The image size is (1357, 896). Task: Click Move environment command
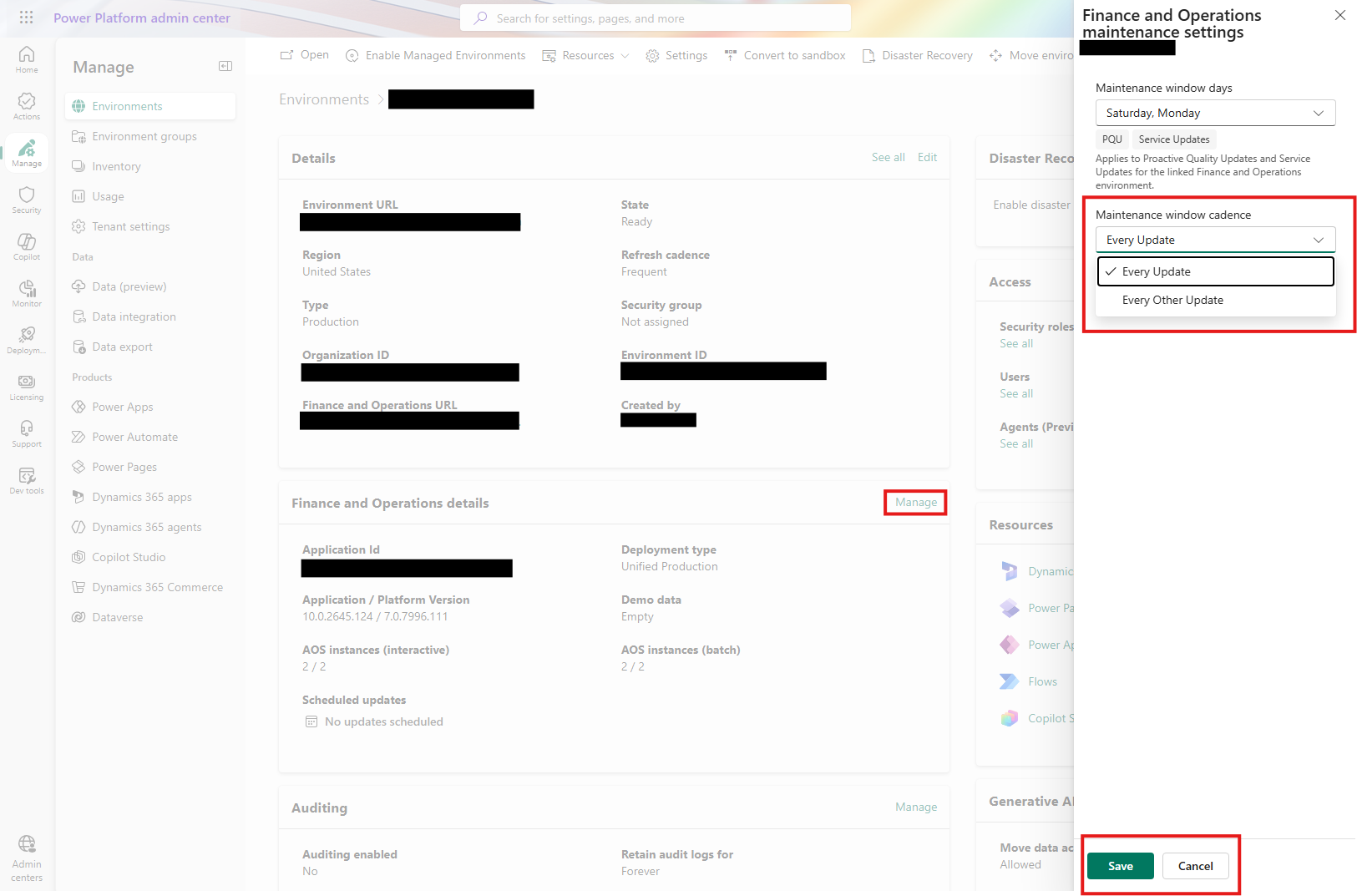click(1031, 55)
